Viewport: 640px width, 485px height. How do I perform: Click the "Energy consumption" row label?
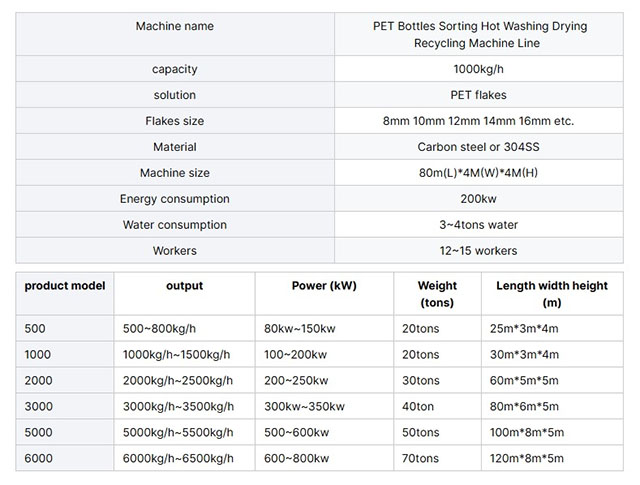click(x=175, y=199)
